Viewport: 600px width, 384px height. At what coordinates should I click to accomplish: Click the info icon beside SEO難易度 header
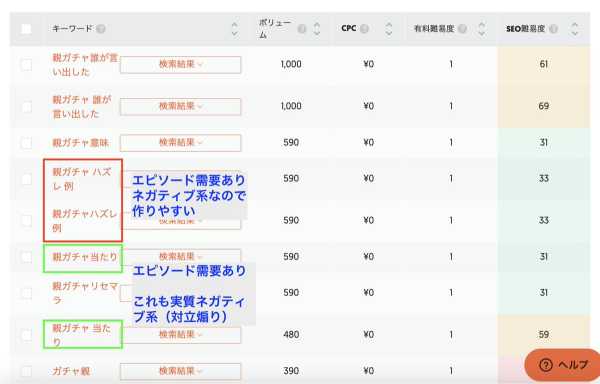click(x=553, y=29)
